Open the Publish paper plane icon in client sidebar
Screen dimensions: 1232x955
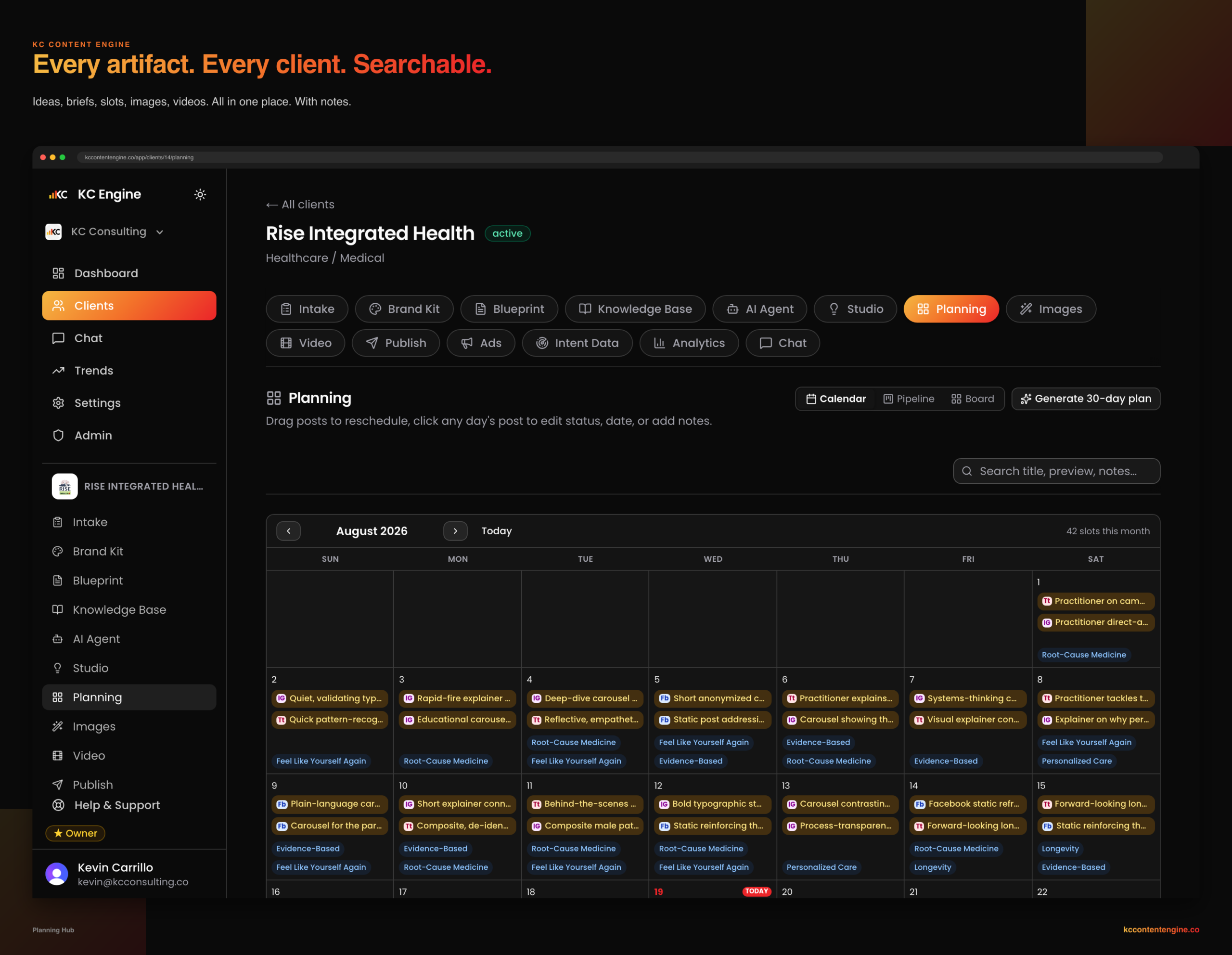(x=58, y=785)
